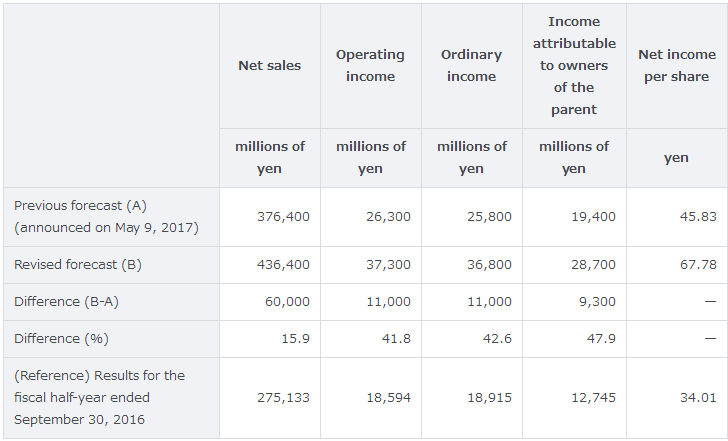Click the Ordinary income header cell
The height and width of the screenshot is (441, 728).
pos(471,65)
